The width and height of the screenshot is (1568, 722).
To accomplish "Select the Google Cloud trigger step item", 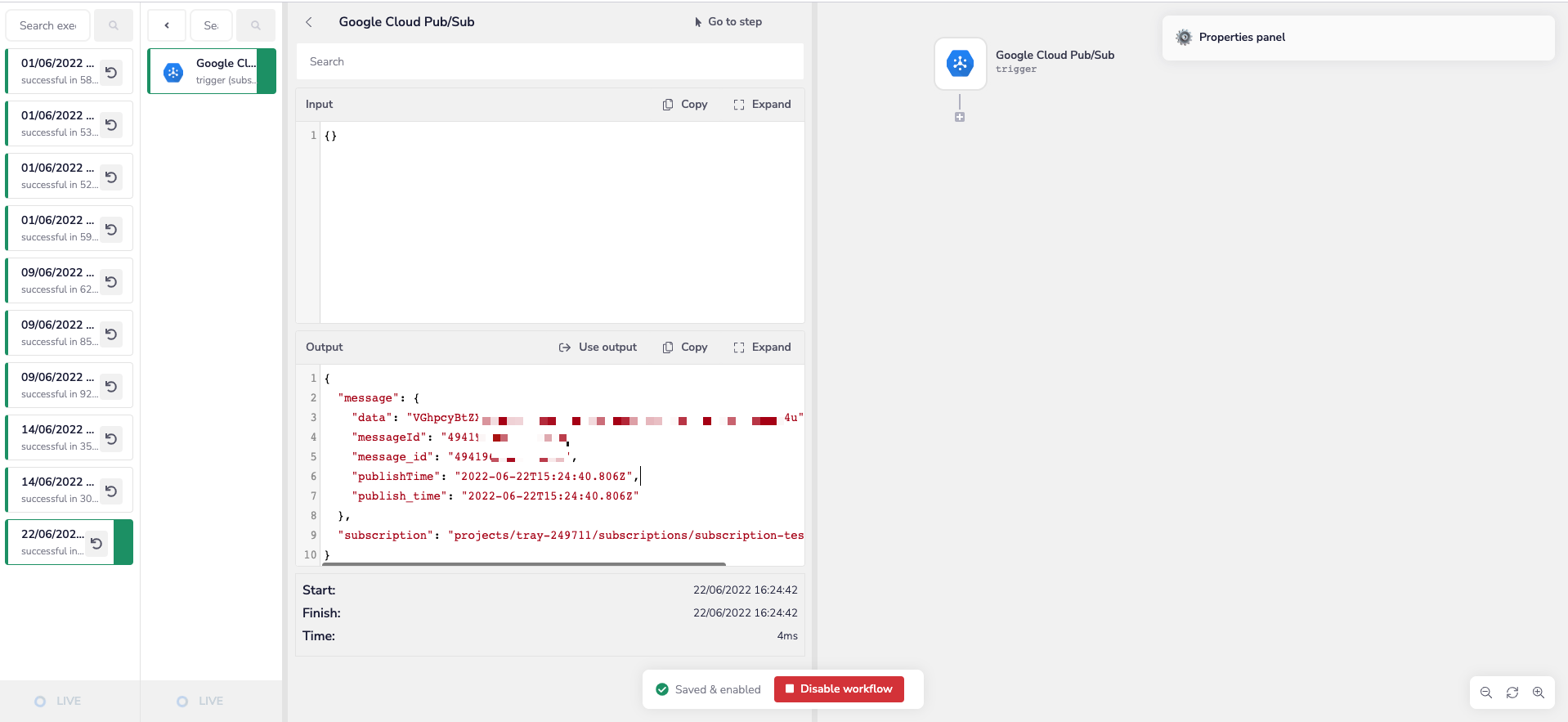I will click(x=211, y=71).
